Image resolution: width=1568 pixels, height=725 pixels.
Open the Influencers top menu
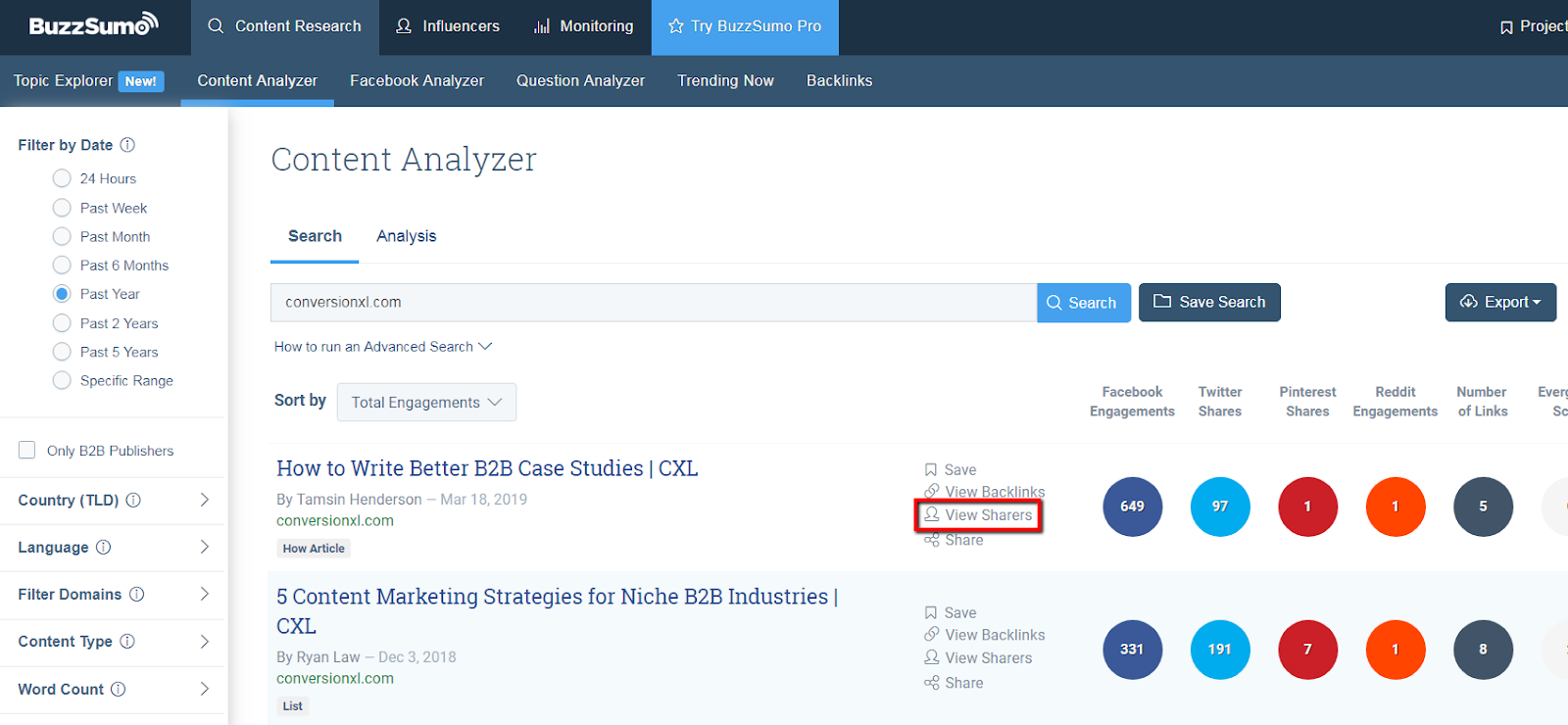[447, 26]
